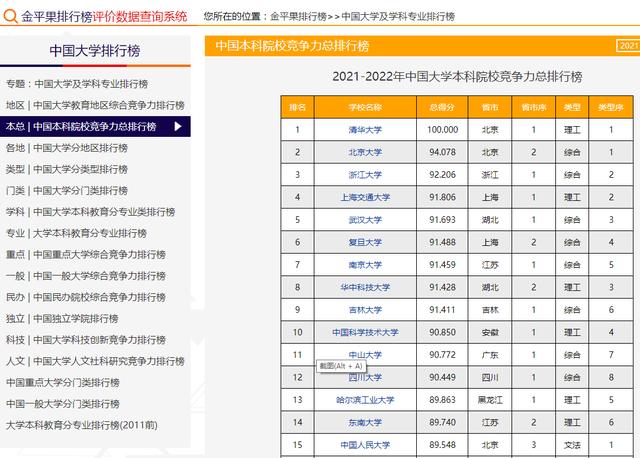The image size is (640, 458).
Task: Open the 上海交通大学 link
Action: click(365, 197)
